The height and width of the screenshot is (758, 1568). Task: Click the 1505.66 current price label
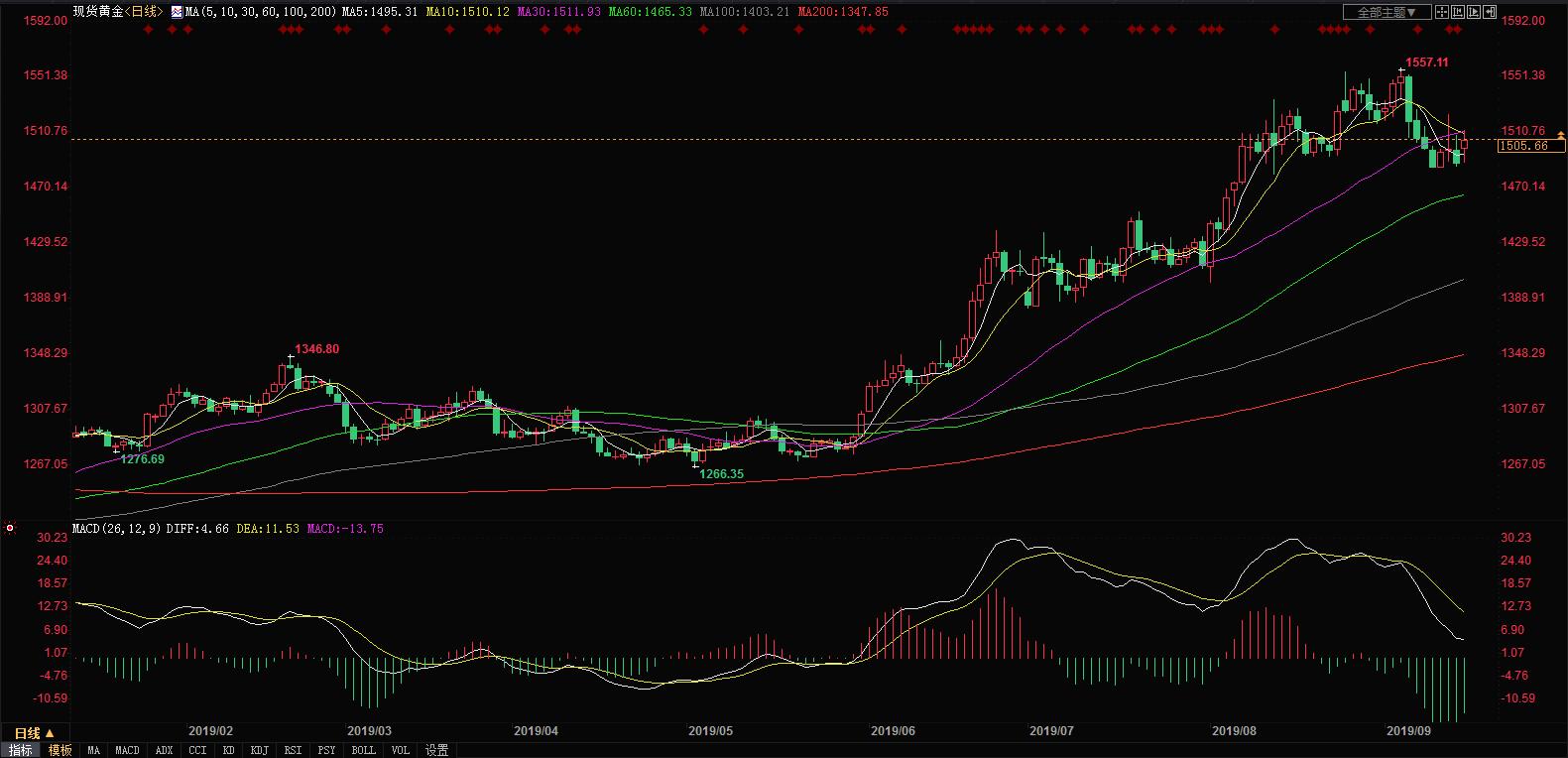(x=1525, y=146)
